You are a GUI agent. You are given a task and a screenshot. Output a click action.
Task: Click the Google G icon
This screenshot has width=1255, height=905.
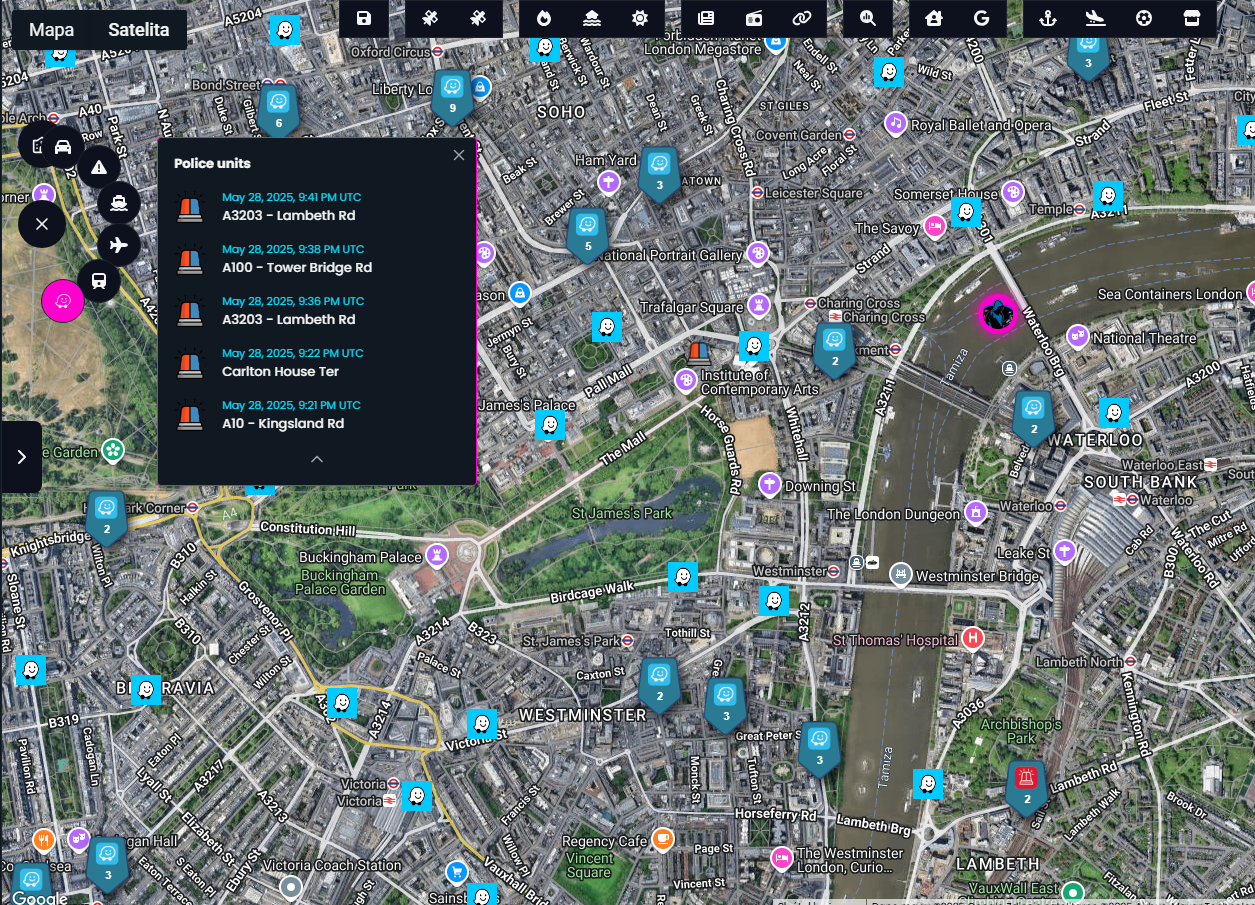(982, 18)
